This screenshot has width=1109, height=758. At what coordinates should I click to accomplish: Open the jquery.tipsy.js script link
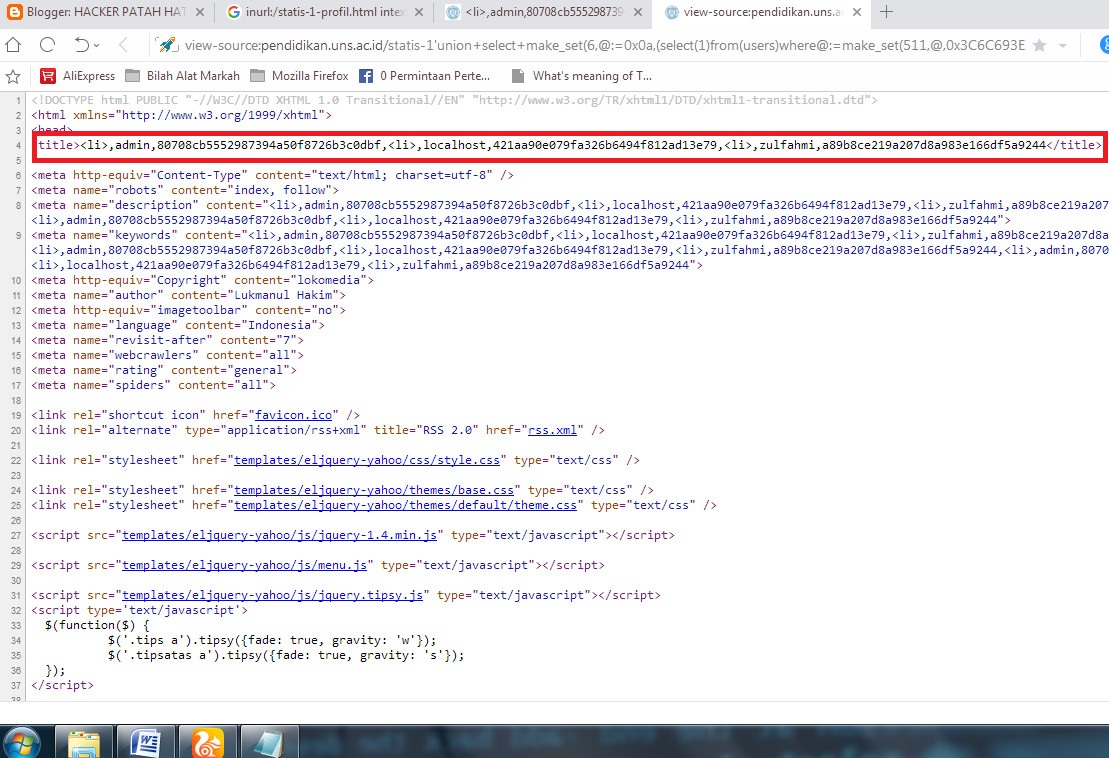click(272, 595)
